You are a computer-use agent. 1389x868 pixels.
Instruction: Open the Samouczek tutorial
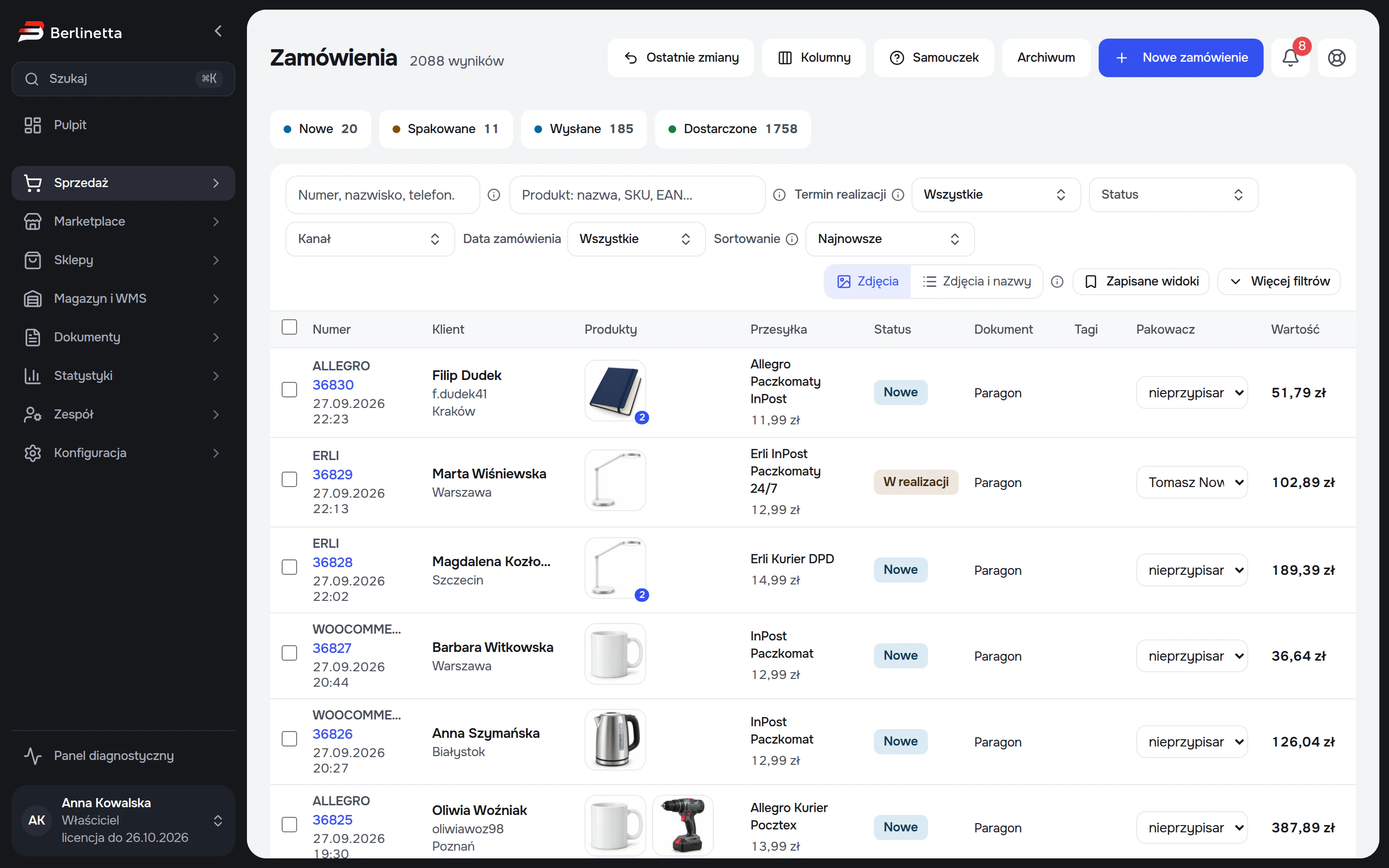(x=934, y=57)
